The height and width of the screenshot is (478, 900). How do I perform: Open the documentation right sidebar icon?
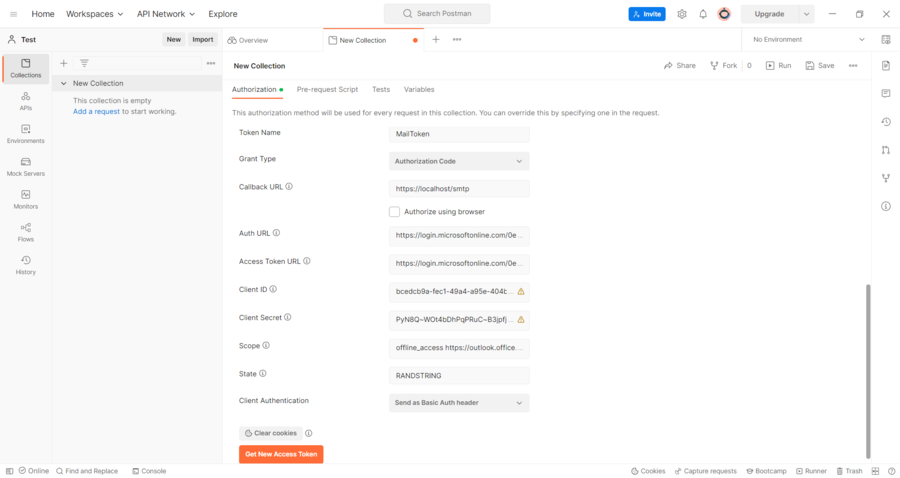[x=886, y=65]
